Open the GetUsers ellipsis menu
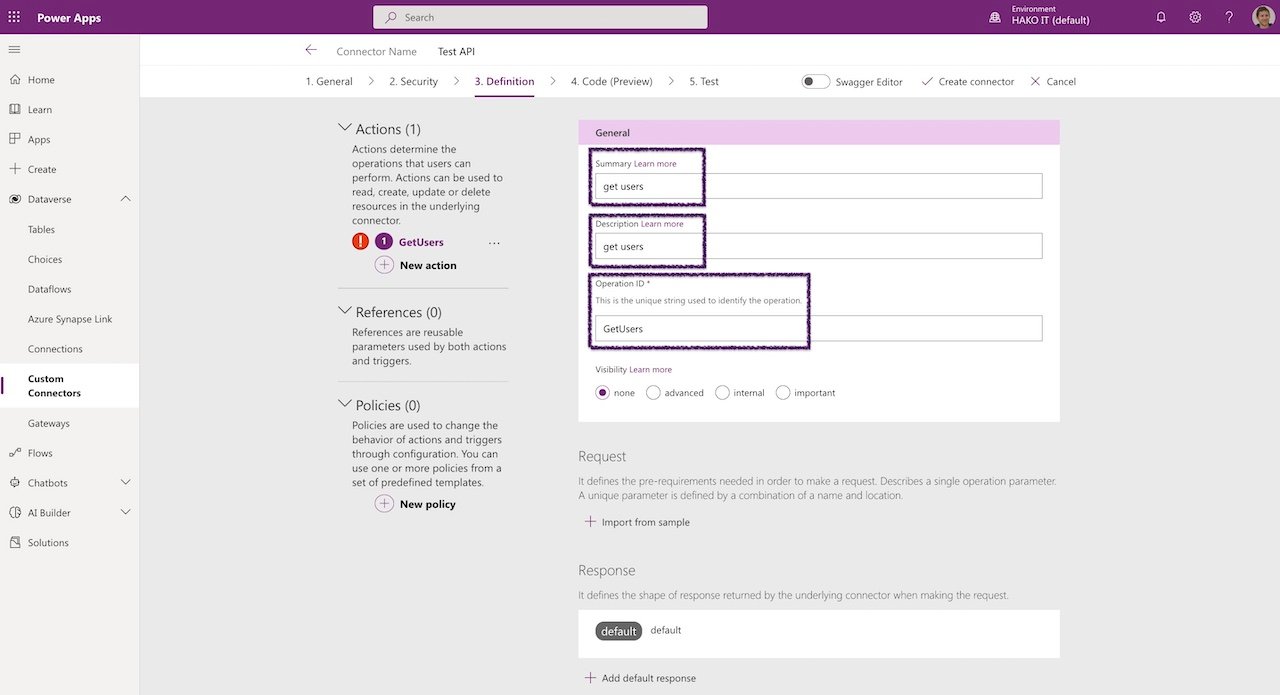1280x695 pixels. (x=494, y=243)
